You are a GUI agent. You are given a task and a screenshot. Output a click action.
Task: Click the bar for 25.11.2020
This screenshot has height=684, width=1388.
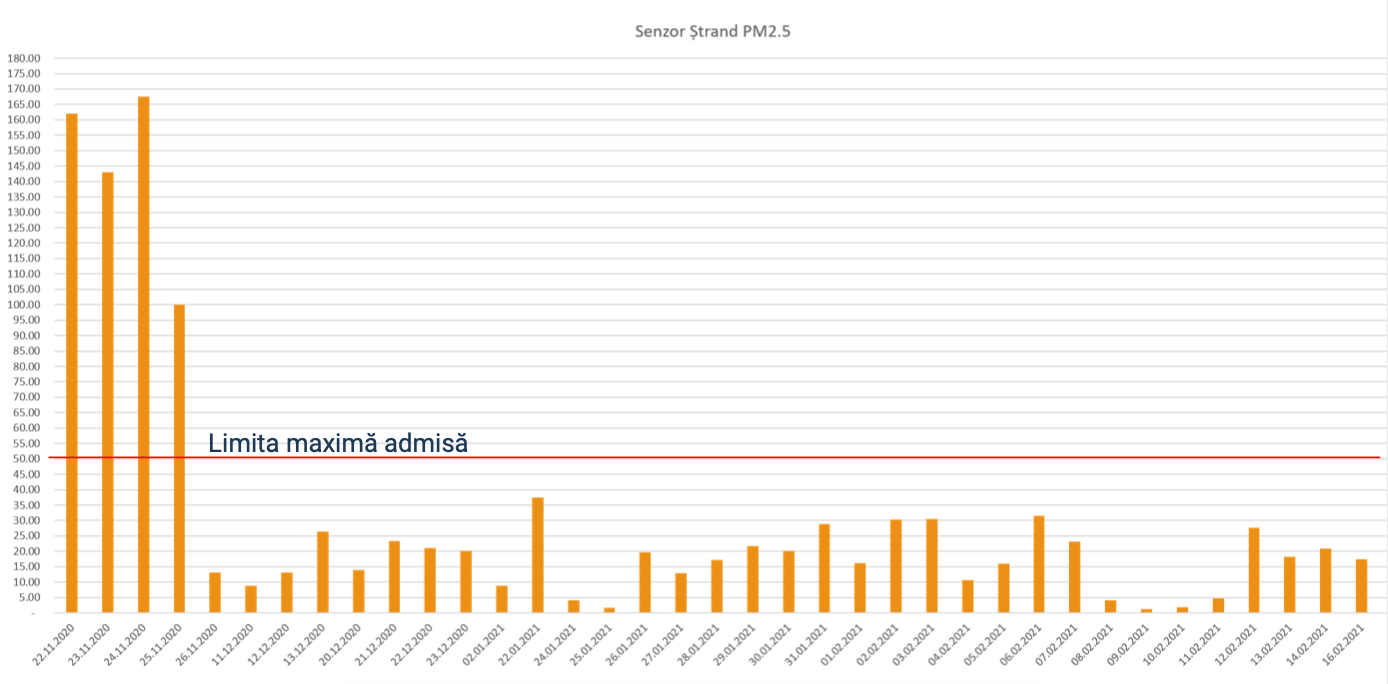coord(179,458)
